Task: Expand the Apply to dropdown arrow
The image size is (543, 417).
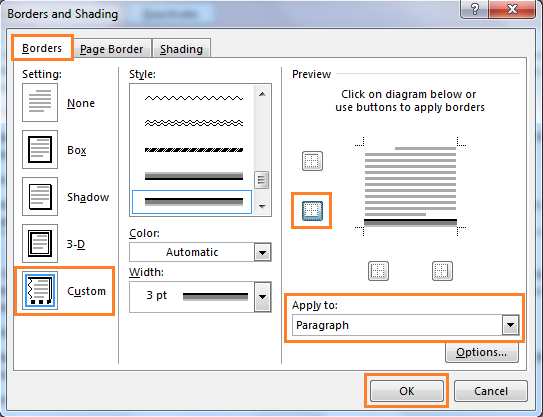Action: [x=510, y=325]
